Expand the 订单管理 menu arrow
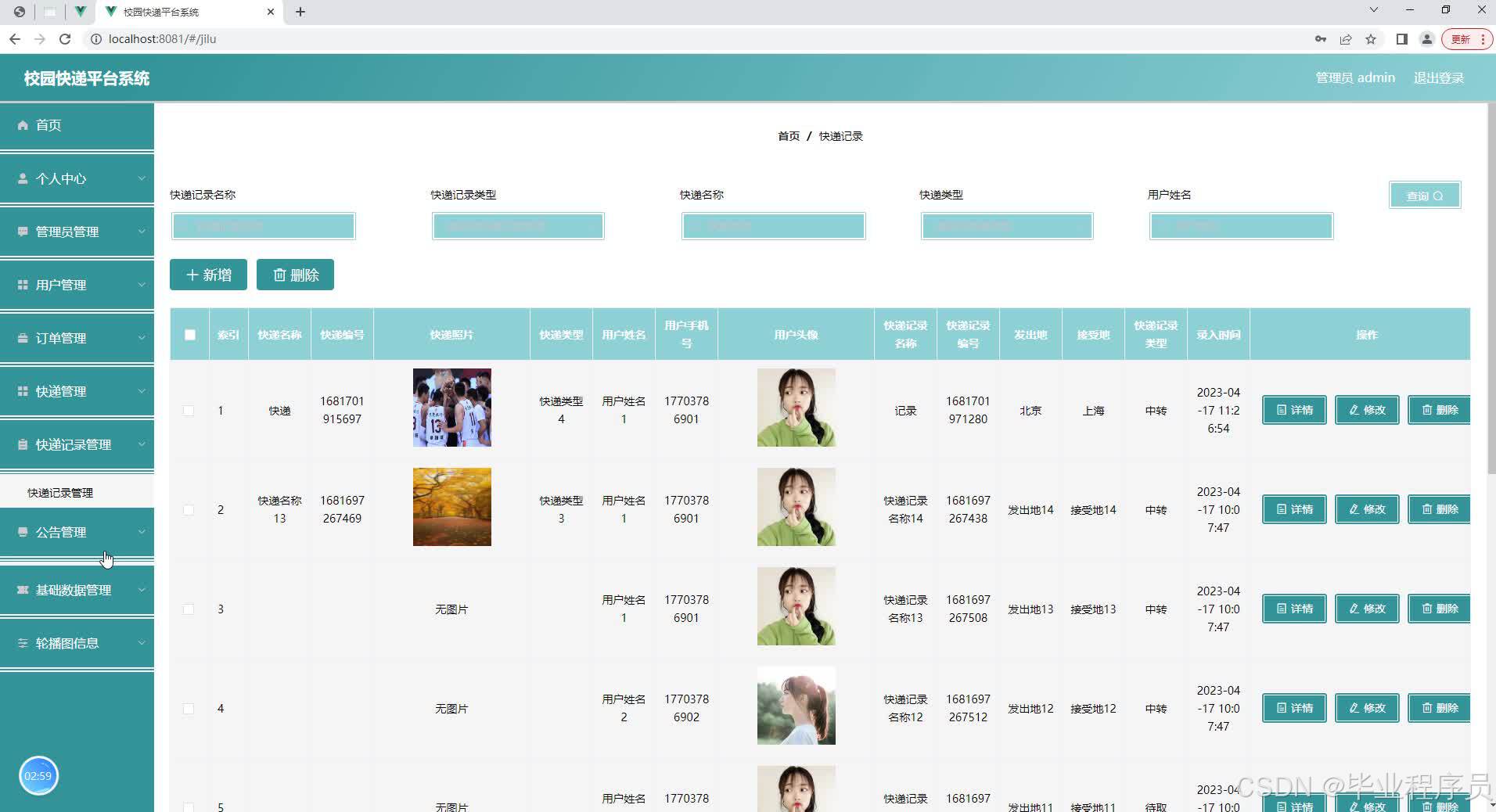Screen dimensions: 1496x812 [x=142, y=338]
